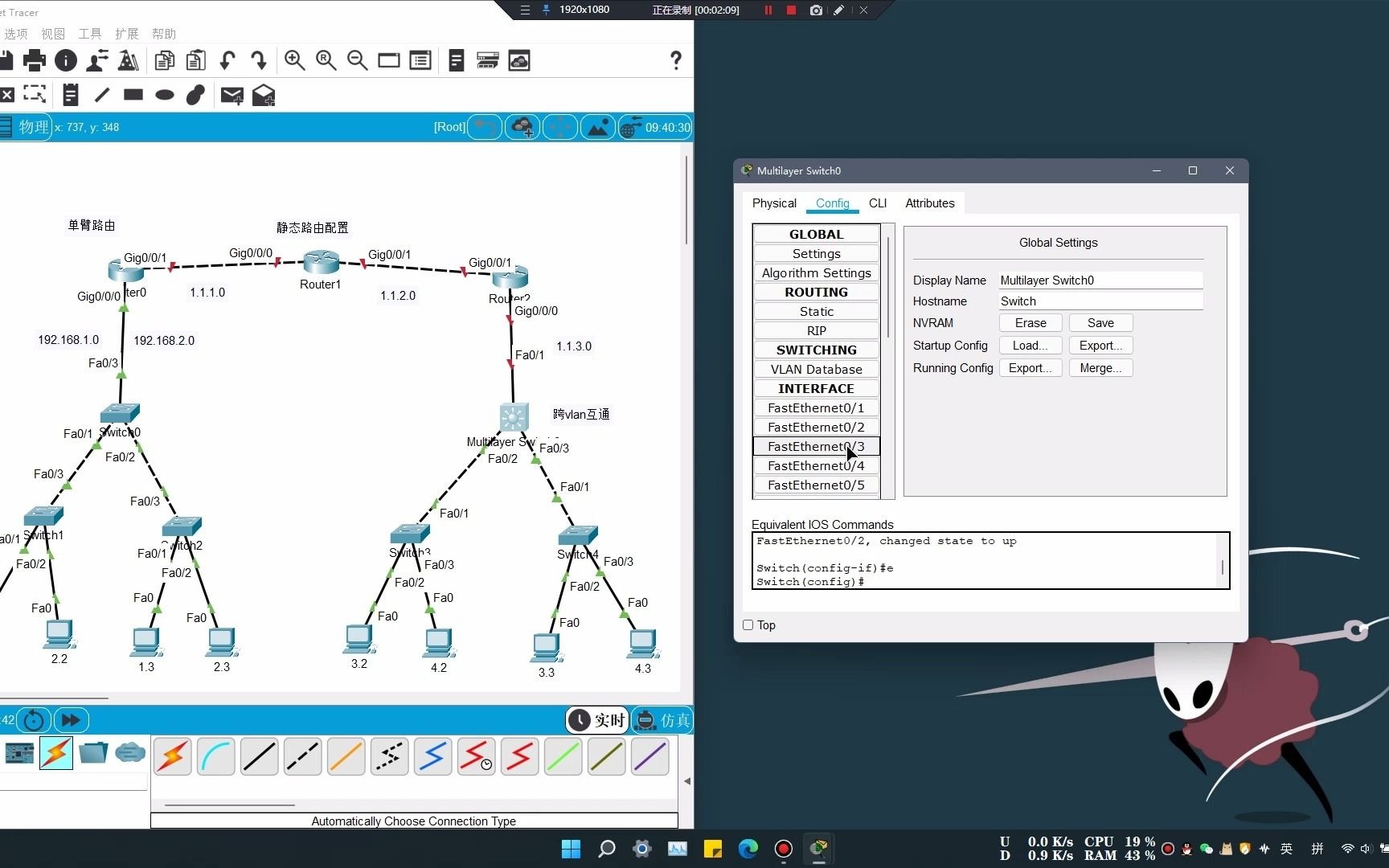Click the Zoom In magnifier icon
The width and height of the screenshot is (1389, 868).
click(x=294, y=60)
